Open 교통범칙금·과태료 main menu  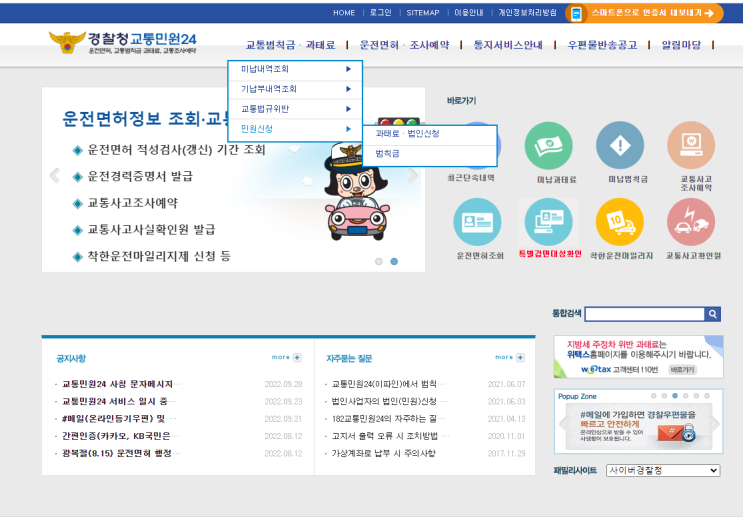point(290,45)
